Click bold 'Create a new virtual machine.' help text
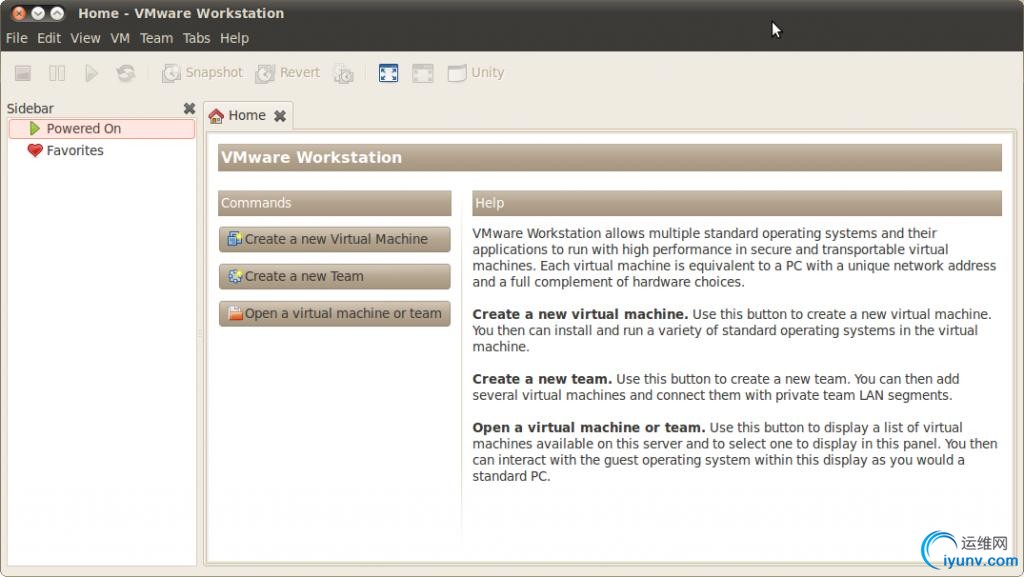The image size is (1024, 577). [x=580, y=314]
